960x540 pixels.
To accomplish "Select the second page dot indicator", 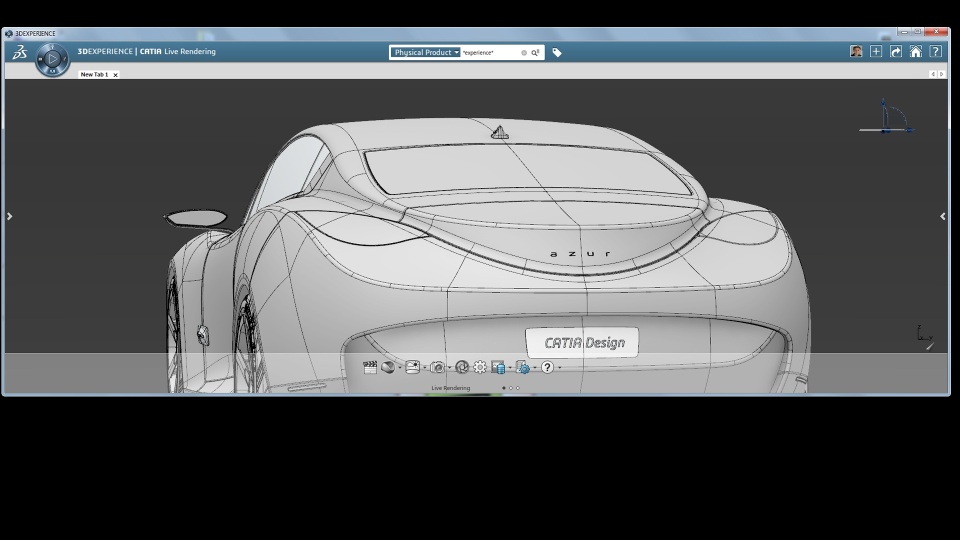I will click(511, 388).
